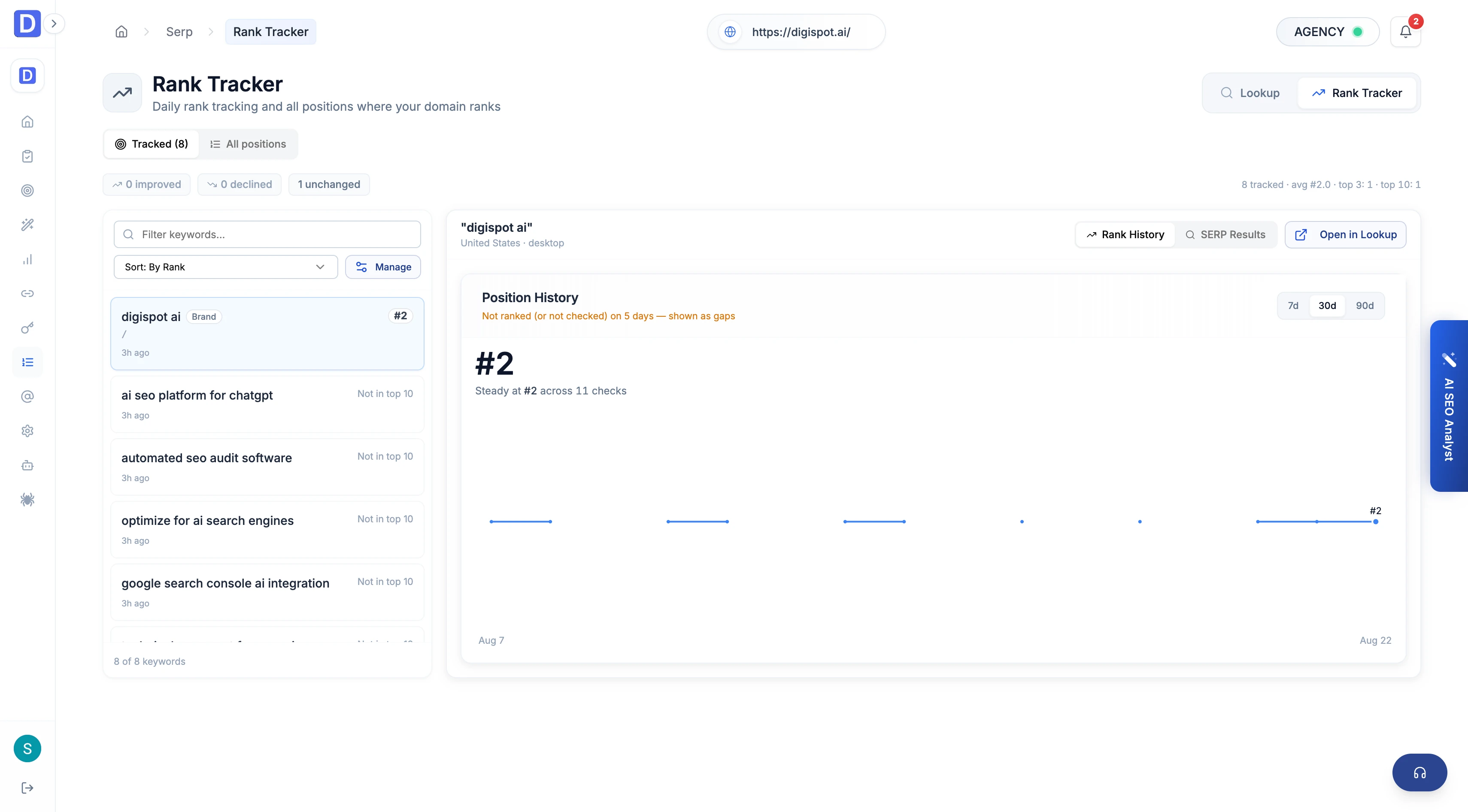Click the Serp breadcrumb link
The width and height of the screenshot is (1468, 812).
point(179,32)
